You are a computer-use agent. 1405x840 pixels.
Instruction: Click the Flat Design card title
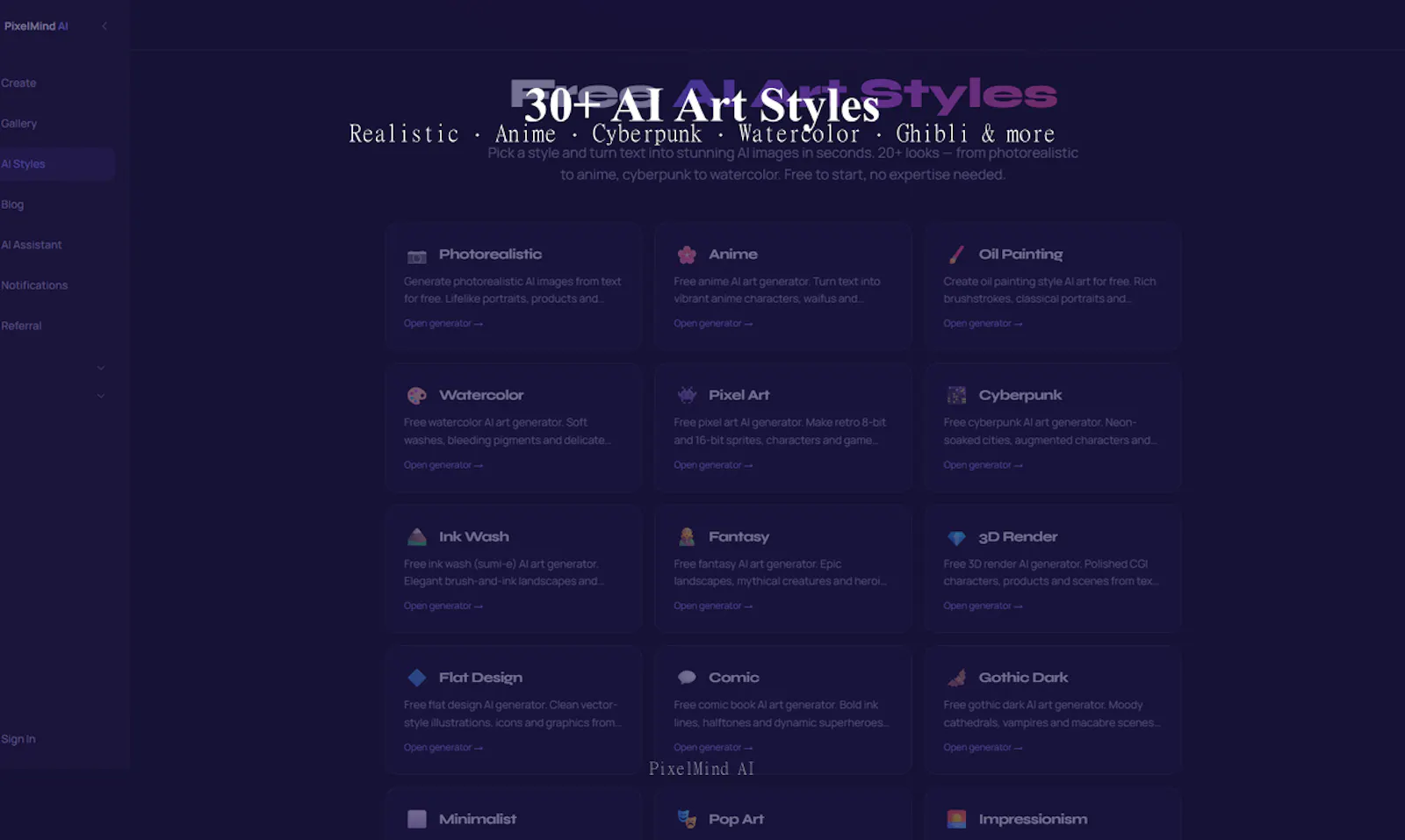pos(480,678)
